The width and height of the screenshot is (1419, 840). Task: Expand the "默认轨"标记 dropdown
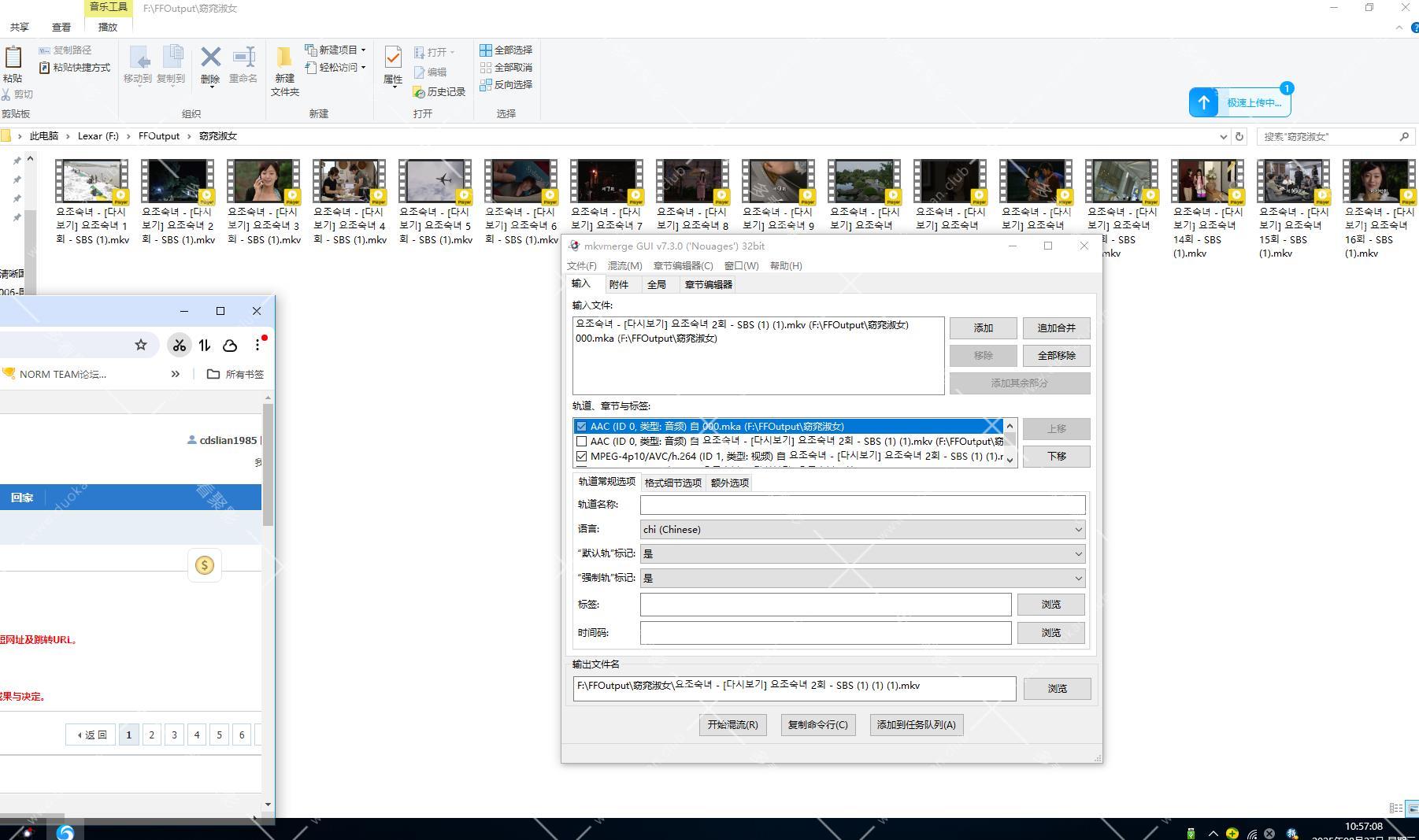(862, 554)
